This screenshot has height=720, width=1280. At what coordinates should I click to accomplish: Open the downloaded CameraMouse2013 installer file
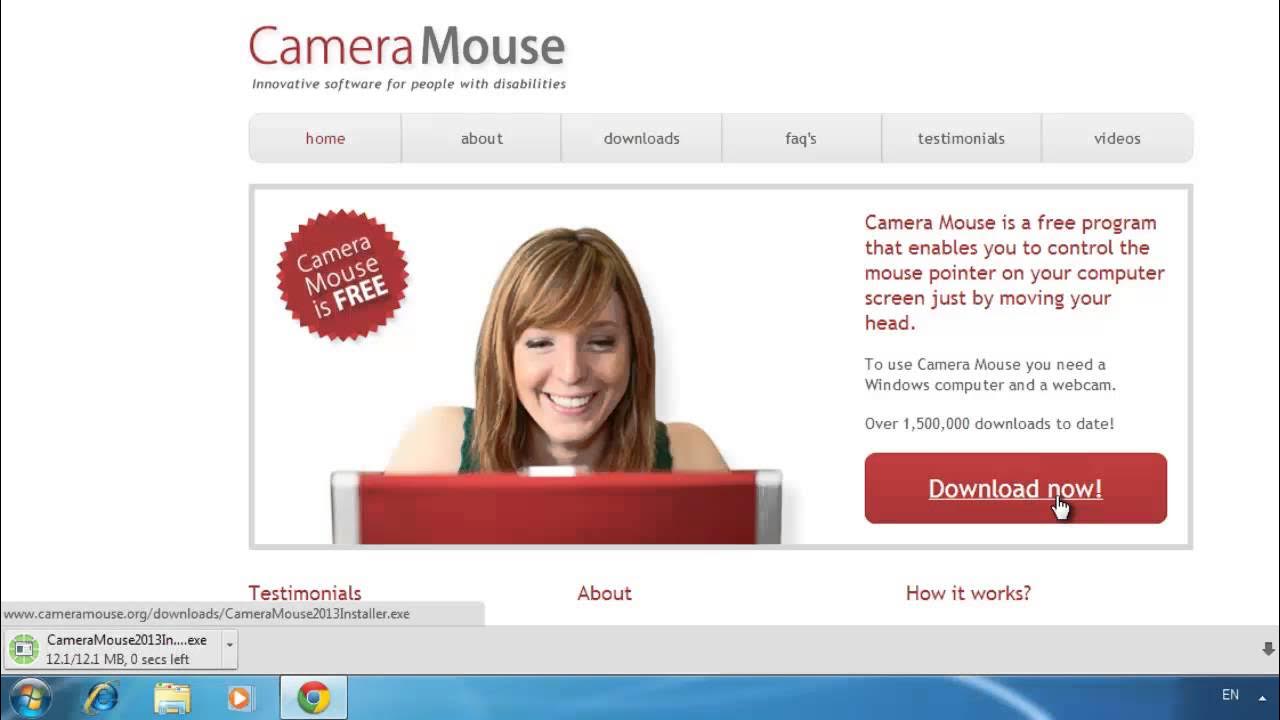pyautogui.click(x=112, y=649)
